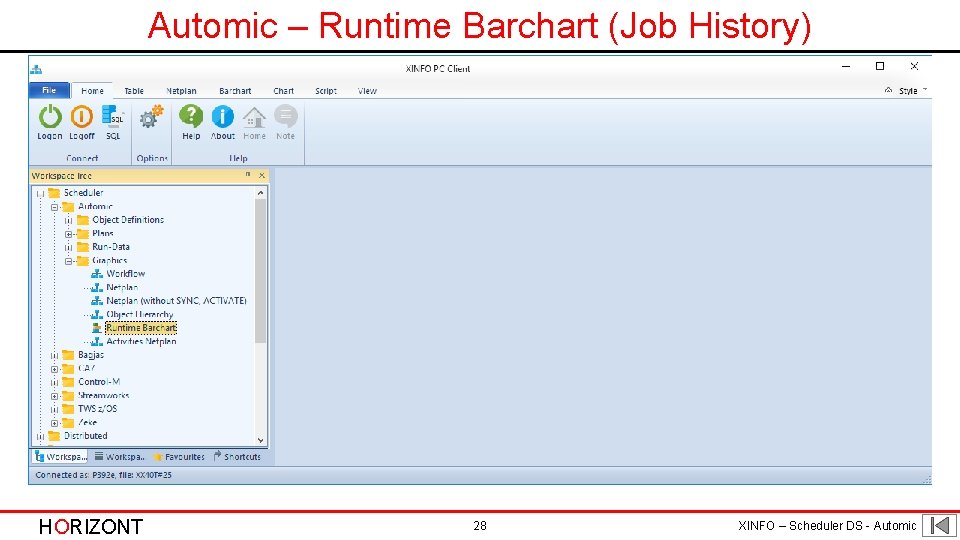Click the Scheduler folder icon
Screen dimensions: 960x540
54,193
